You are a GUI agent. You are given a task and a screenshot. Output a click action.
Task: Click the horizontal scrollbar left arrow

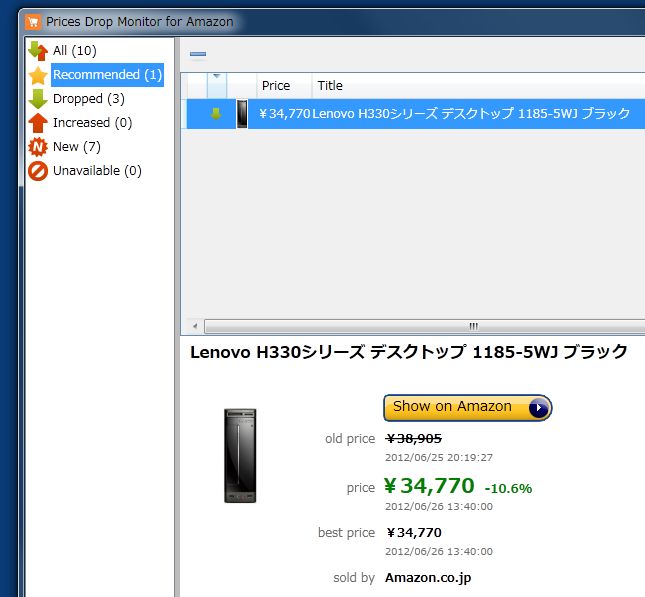point(195,326)
